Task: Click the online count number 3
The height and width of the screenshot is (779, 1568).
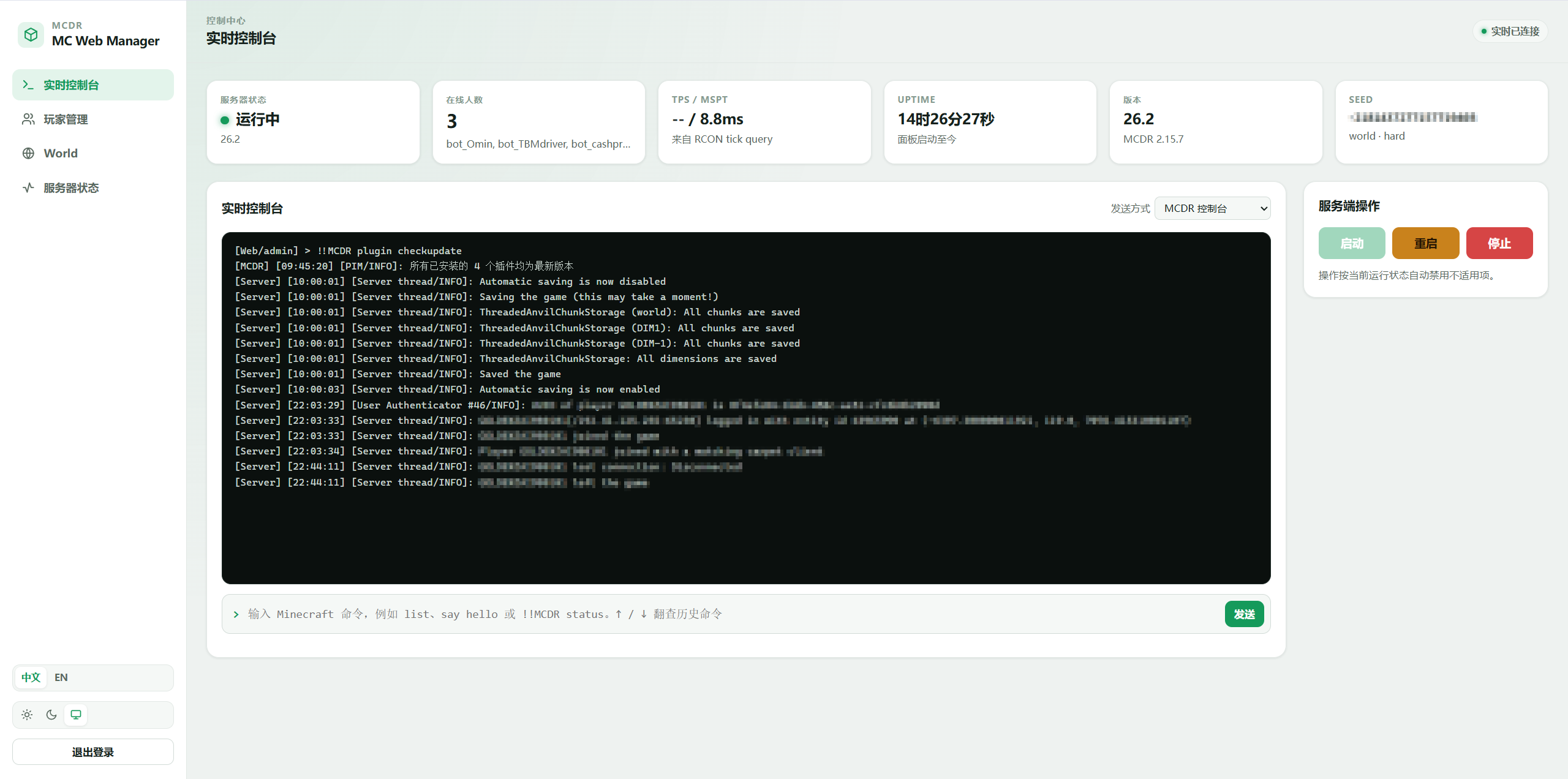Action: click(452, 121)
